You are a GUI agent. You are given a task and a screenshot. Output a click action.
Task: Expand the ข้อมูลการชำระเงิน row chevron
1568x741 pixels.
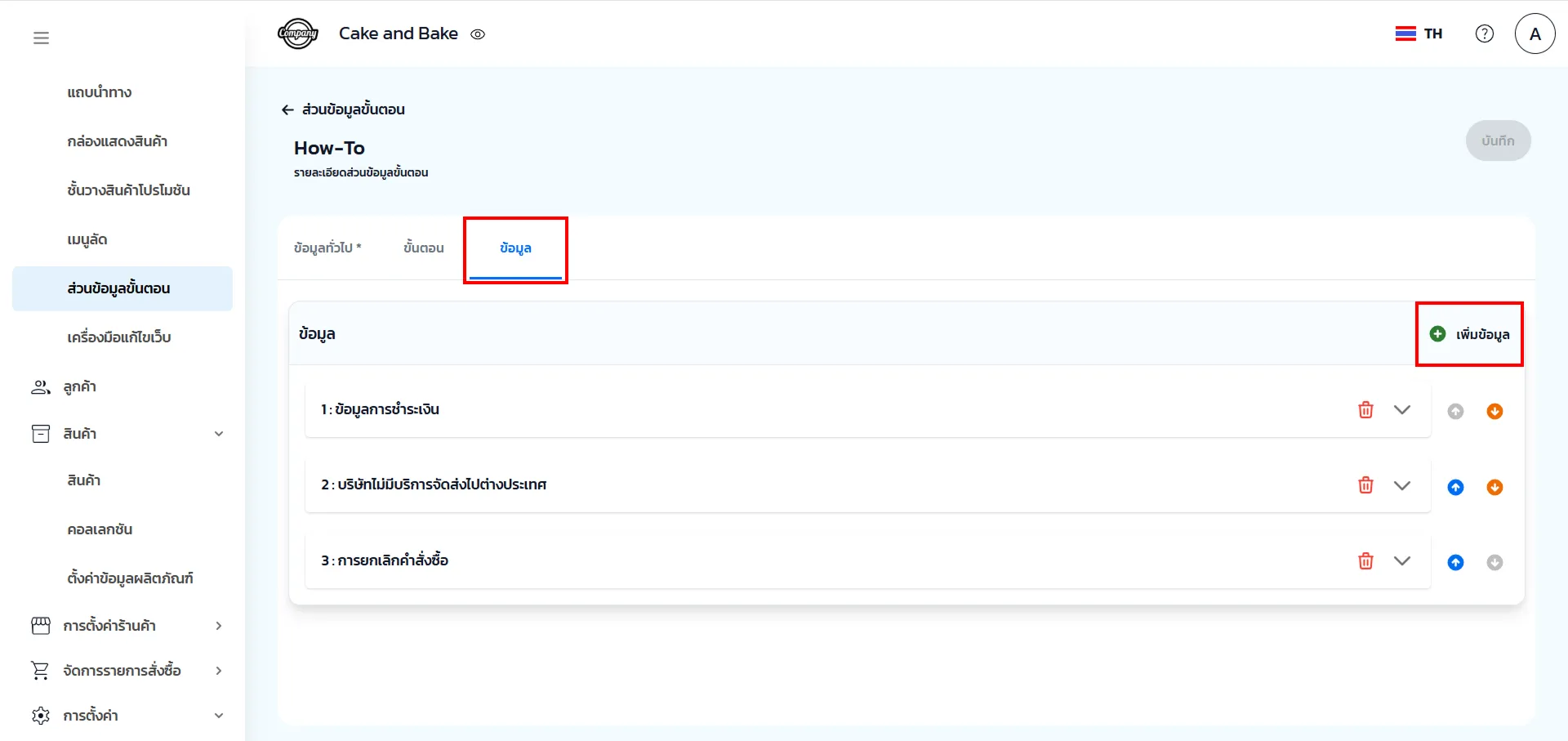point(1402,410)
